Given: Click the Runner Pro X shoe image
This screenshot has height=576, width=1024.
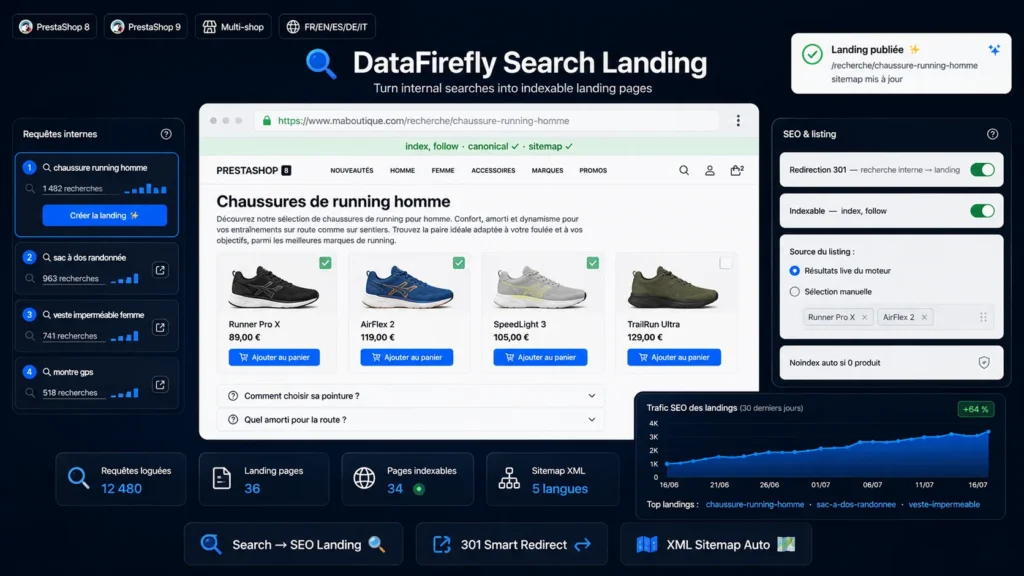Looking at the screenshot, I should point(274,287).
